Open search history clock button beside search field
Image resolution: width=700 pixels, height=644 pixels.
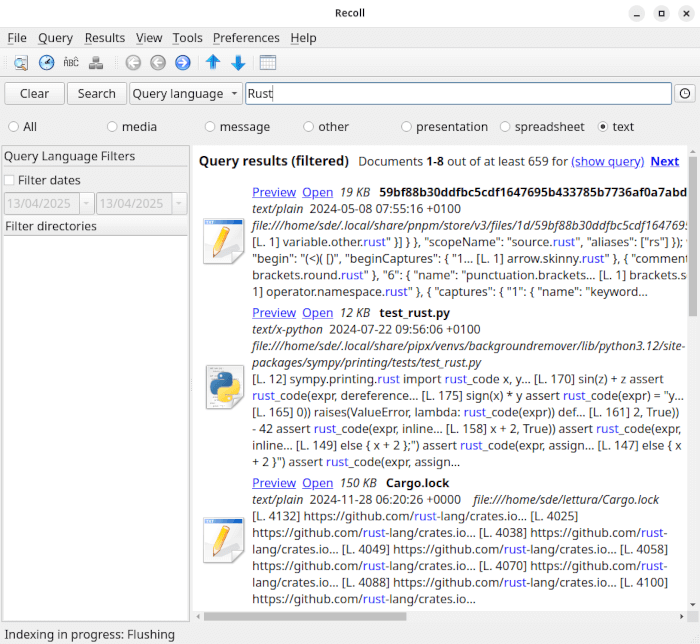click(x=685, y=94)
